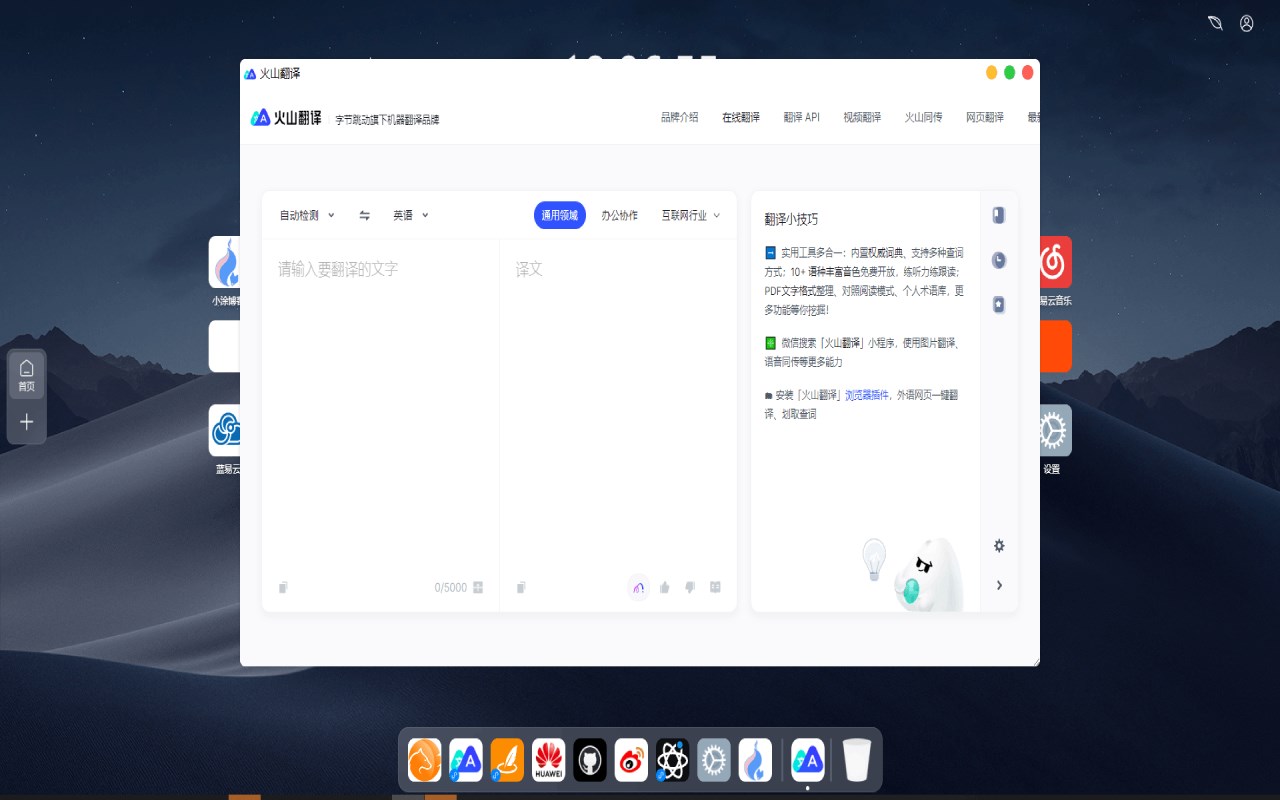
Task: Open the target language 英语 dropdown
Action: tap(411, 215)
